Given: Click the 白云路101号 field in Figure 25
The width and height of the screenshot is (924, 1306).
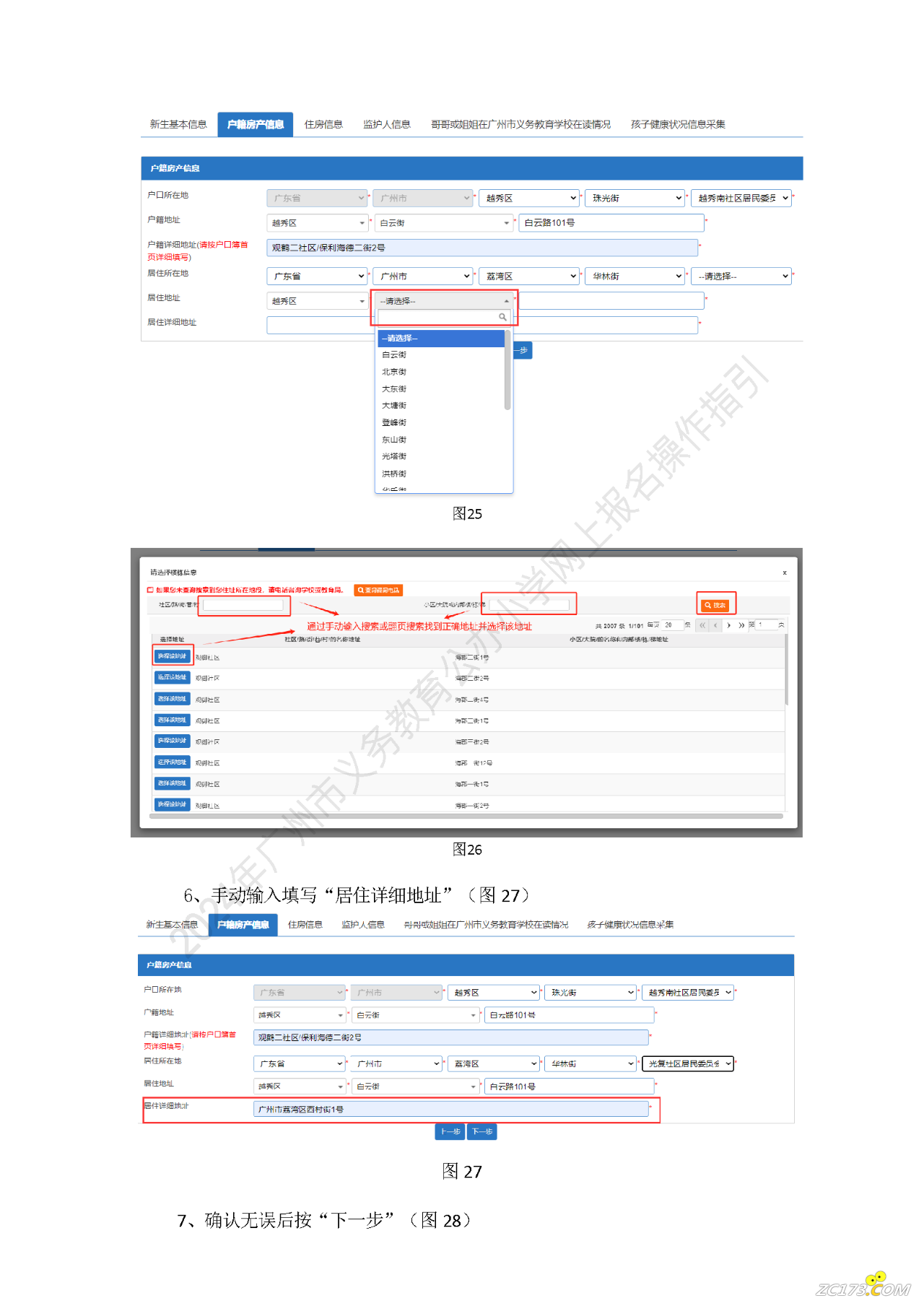Looking at the screenshot, I should (x=611, y=223).
